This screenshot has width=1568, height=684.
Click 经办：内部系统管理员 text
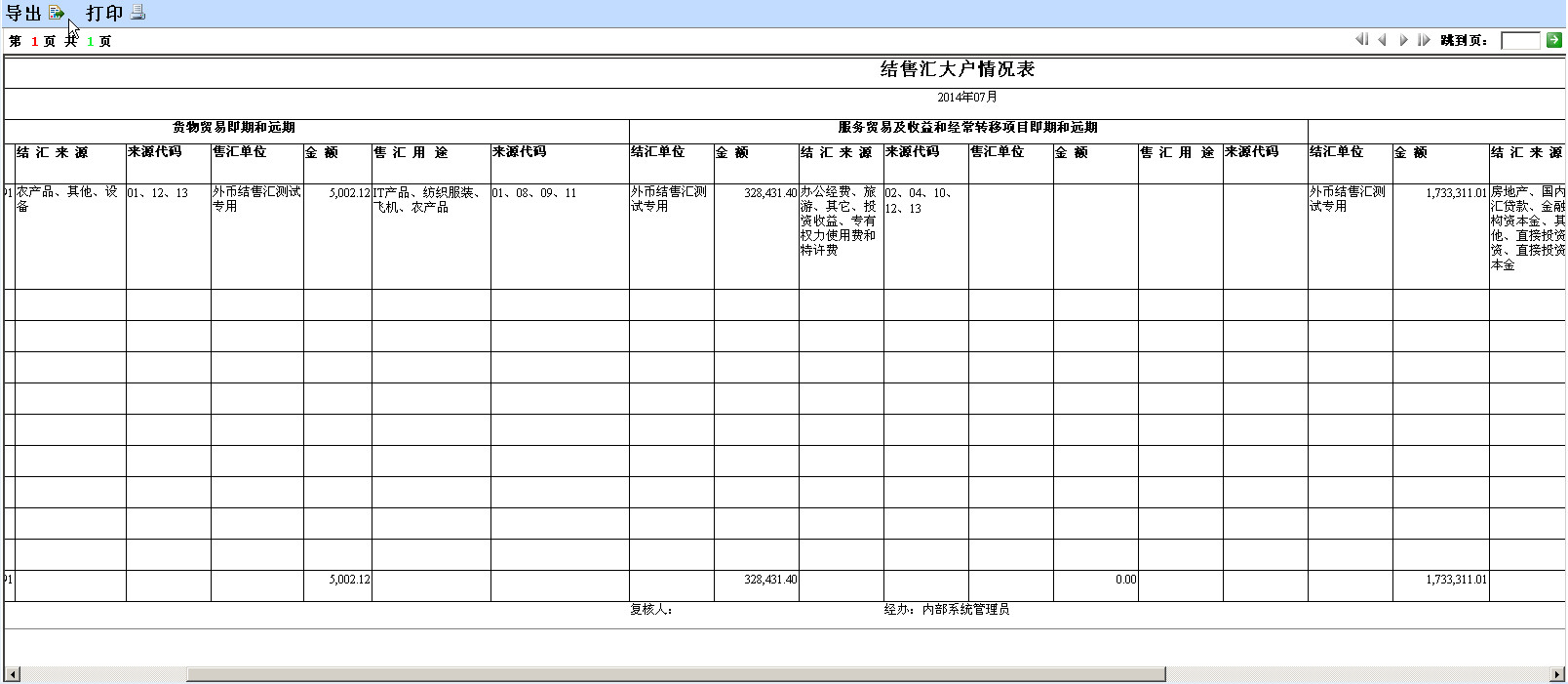(947, 609)
